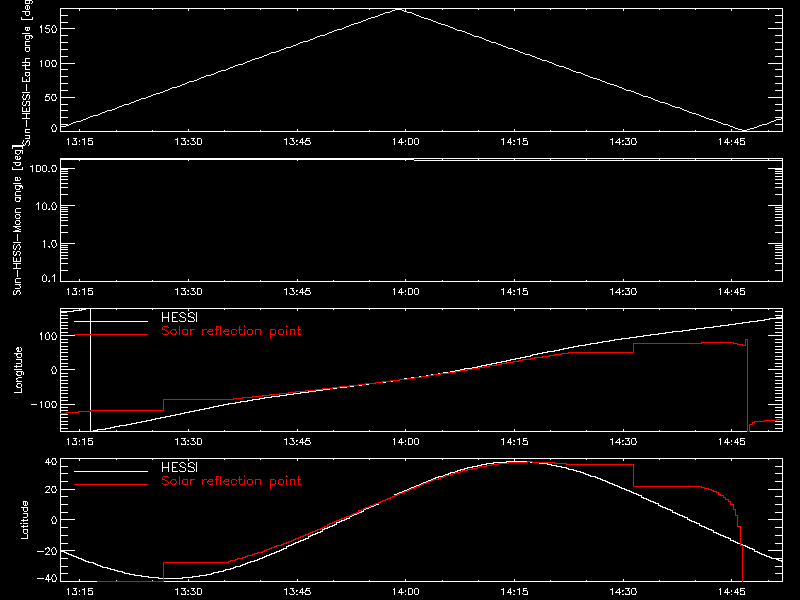Click the -40 tick on Latitude axis
Image resolution: width=800 pixels, height=600 pixels.
tap(46, 579)
